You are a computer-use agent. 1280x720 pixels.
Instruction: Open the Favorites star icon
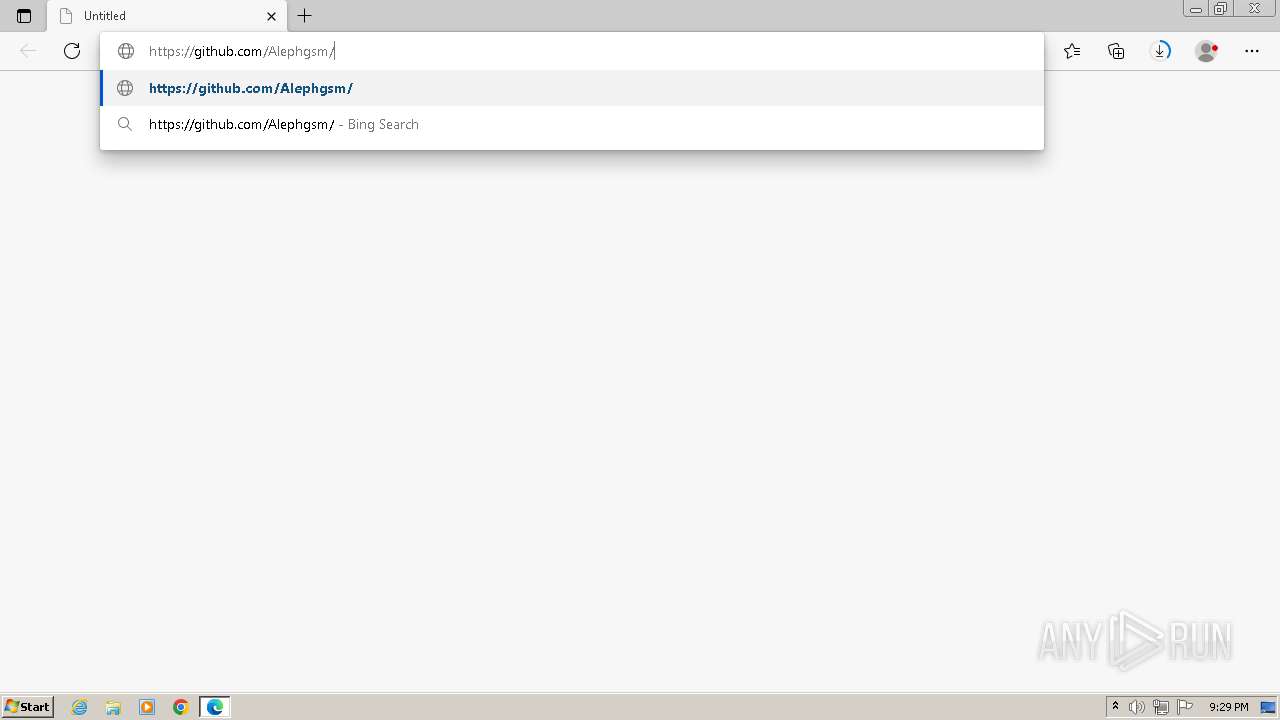pyautogui.click(x=1072, y=51)
